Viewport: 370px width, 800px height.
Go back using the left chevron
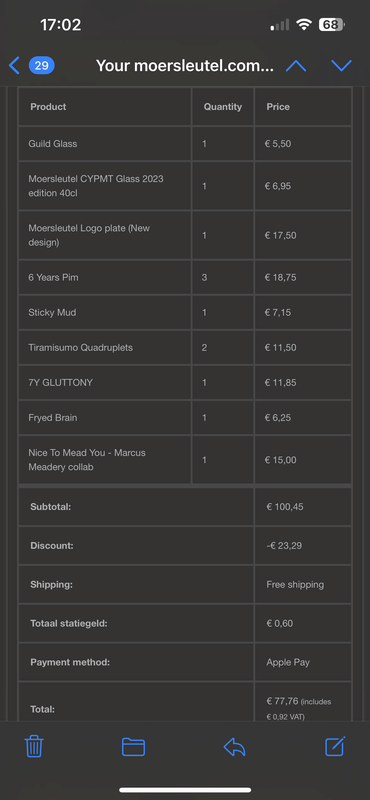coord(14,65)
